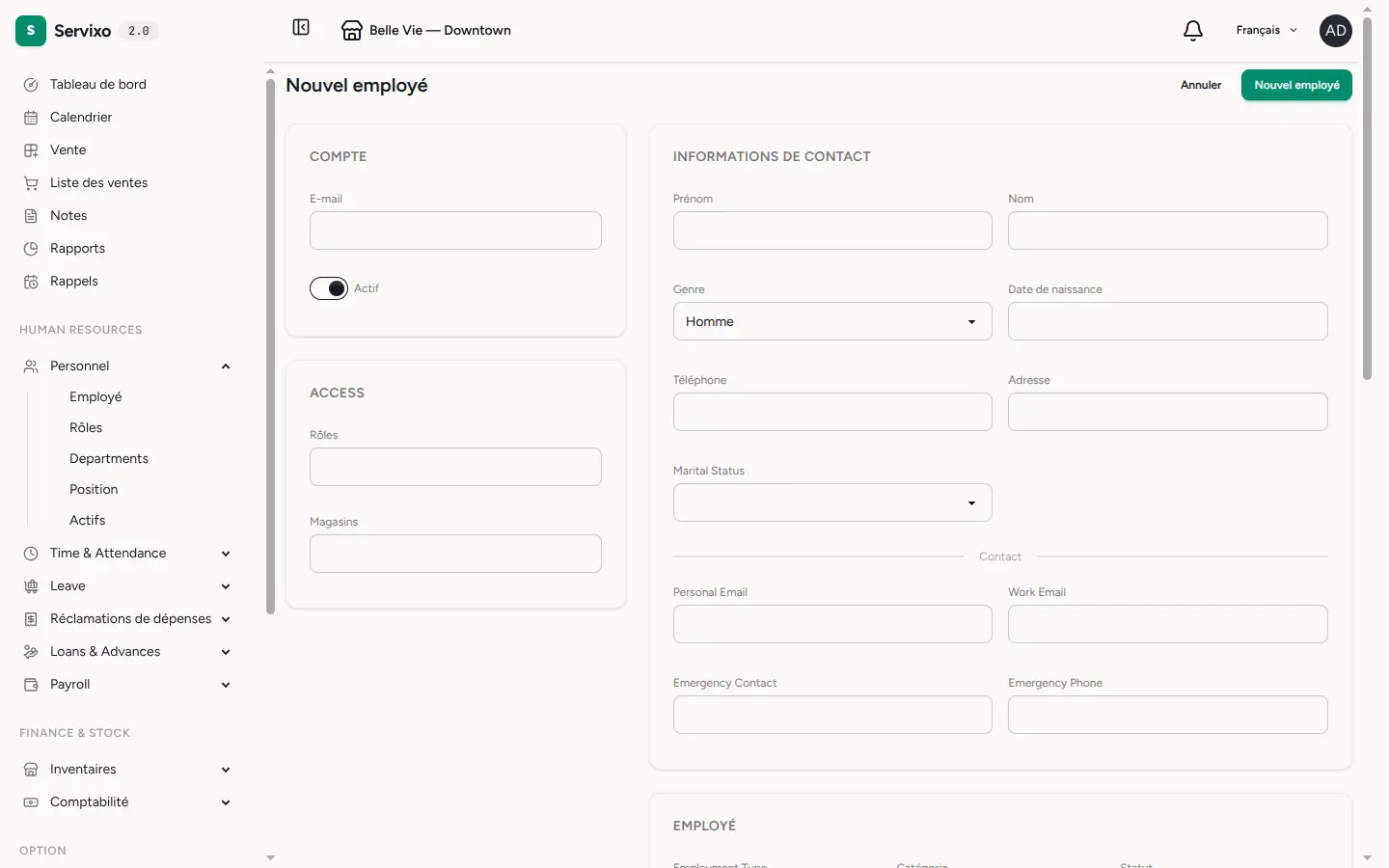Click the Liste des ventes cart icon

click(x=31, y=183)
